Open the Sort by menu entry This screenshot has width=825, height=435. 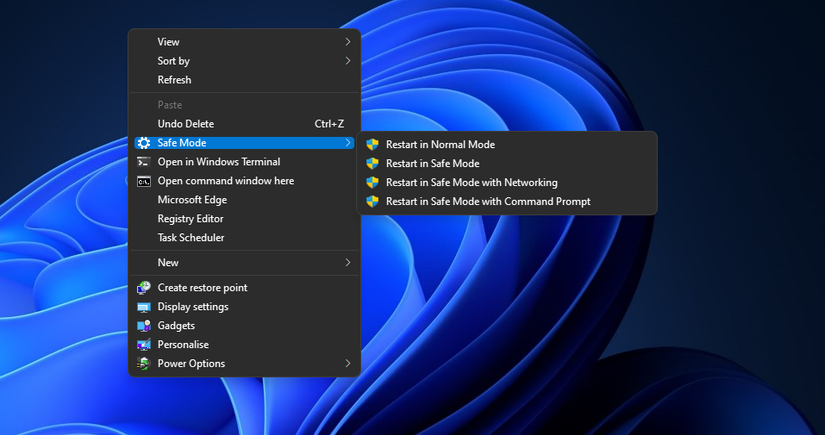pyautogui.click(x=244, y=61)
